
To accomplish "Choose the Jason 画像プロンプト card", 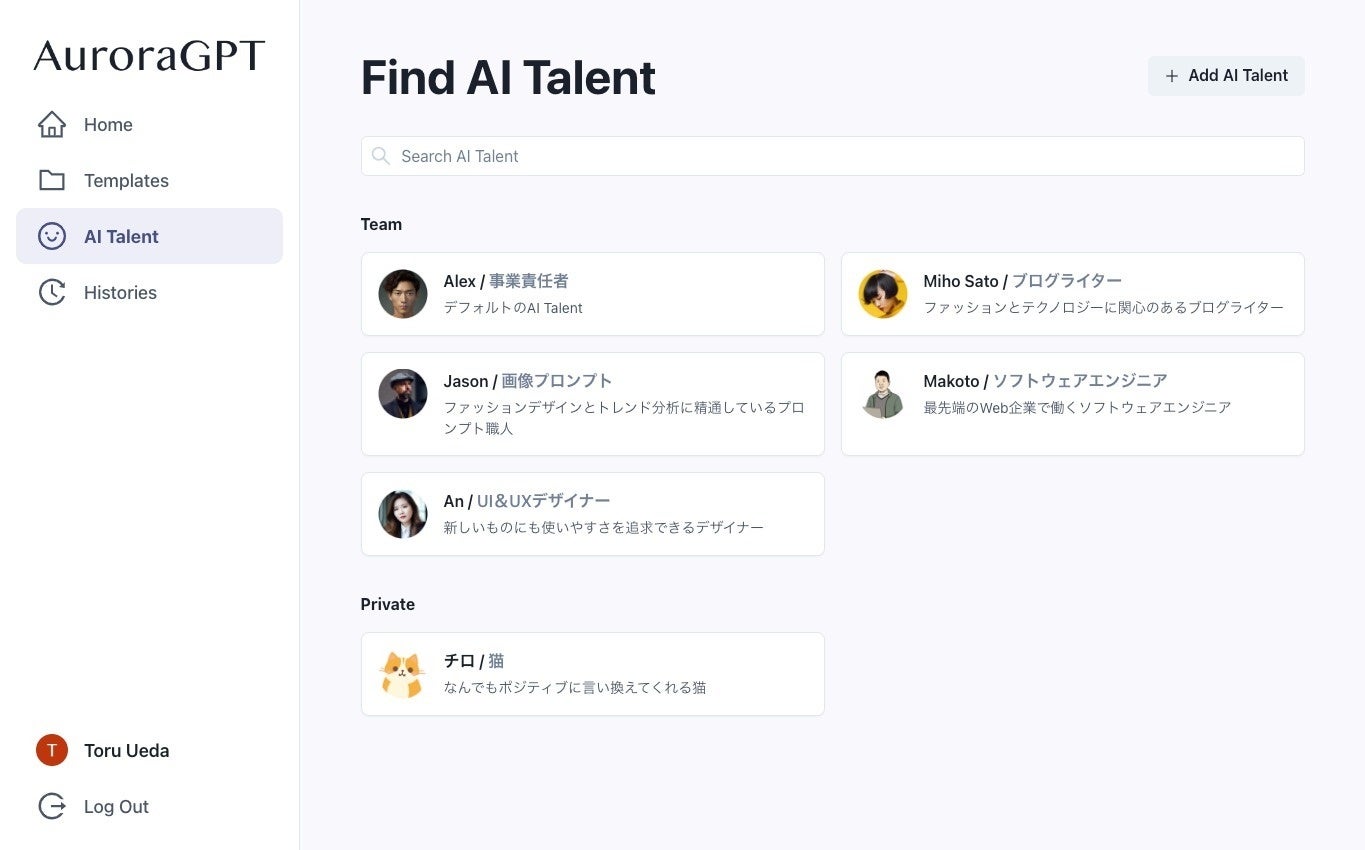I will pyautogui.click(x=592, y=404).
